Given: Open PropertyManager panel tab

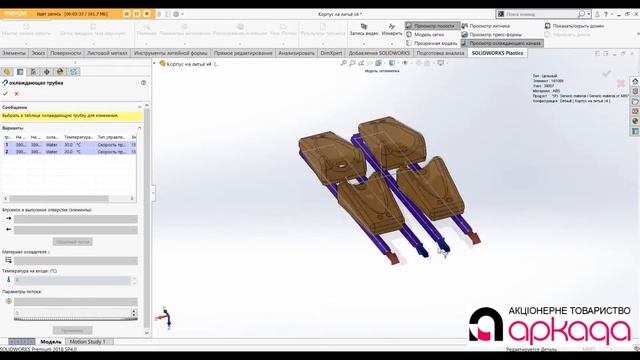Looking at the screenshot, I should click(x=20, y=72).
